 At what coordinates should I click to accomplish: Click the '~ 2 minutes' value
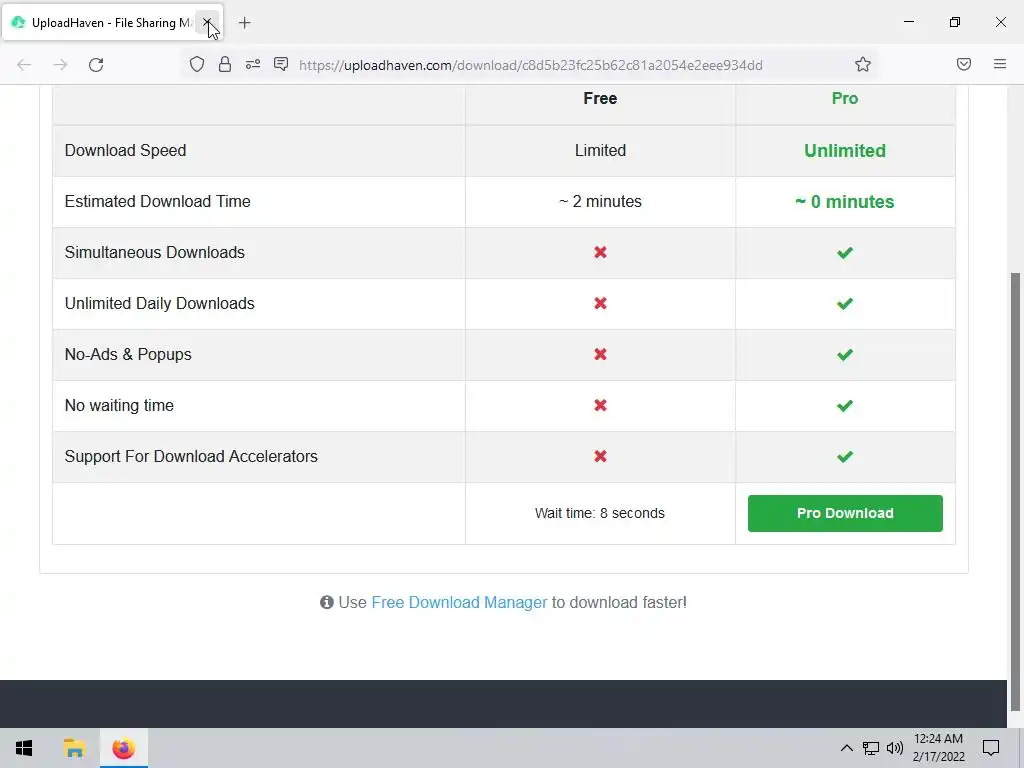600,201
